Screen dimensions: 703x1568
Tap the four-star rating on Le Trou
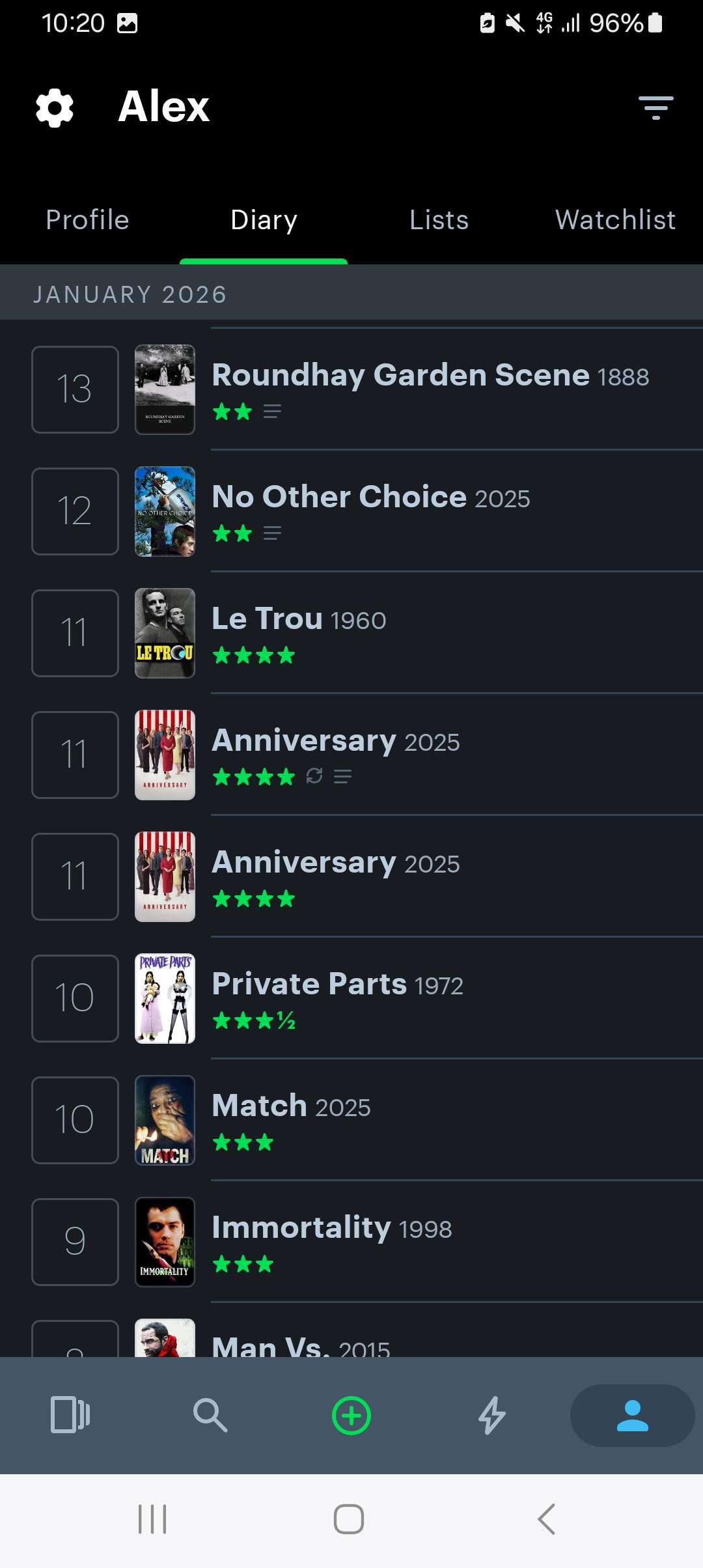(254, 655)
